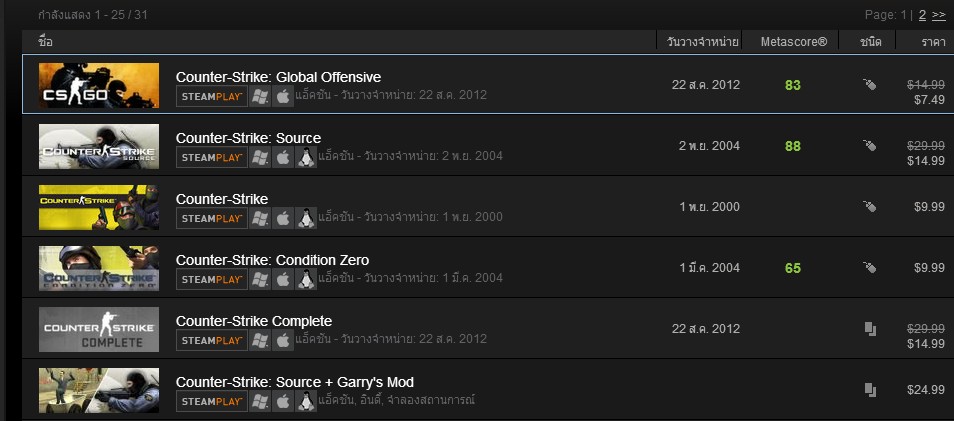Click the Counter-Strike Complete thumbnail
Screen dimensions: 954x421
click(x=99, y=330)
